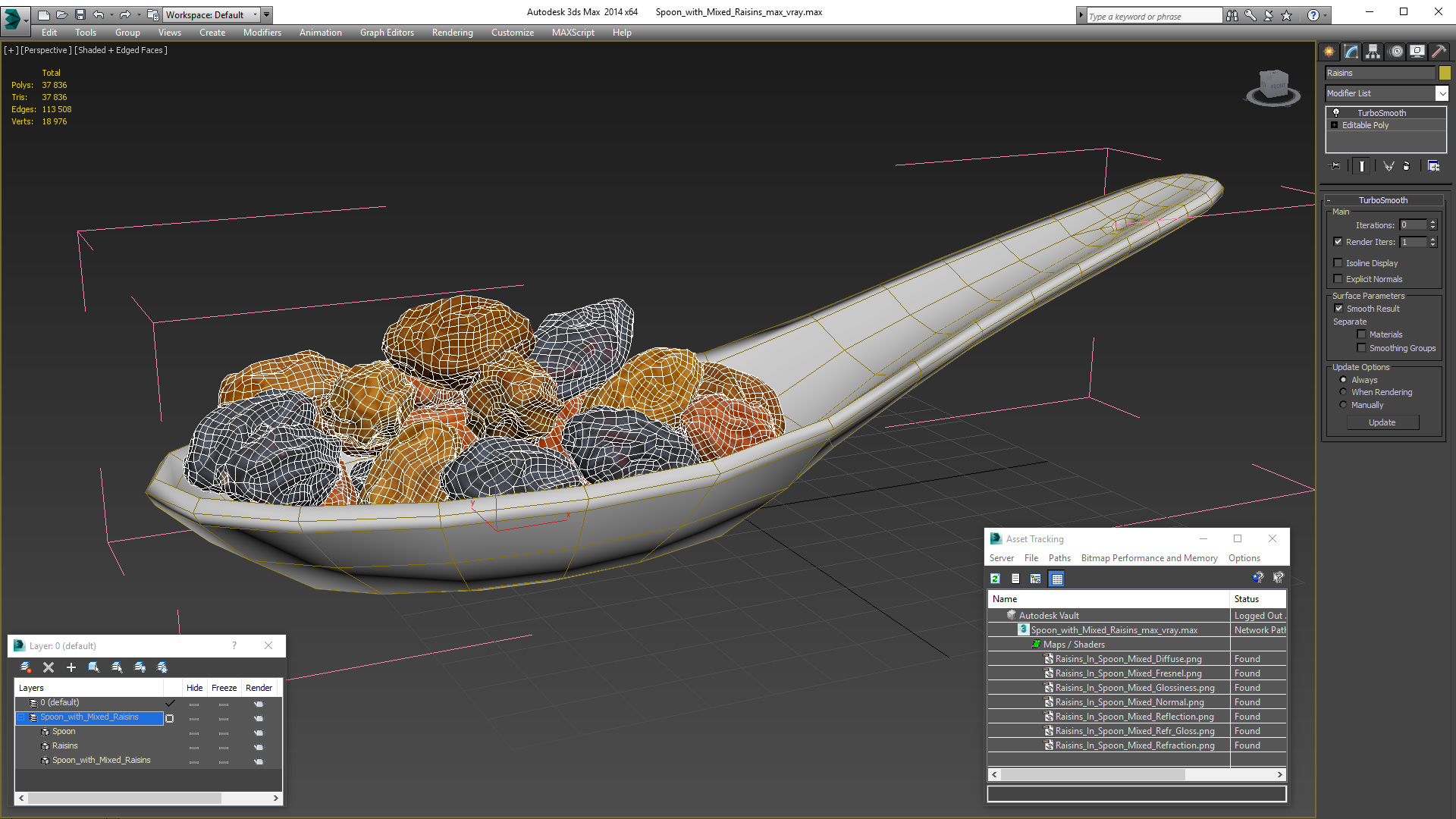Open the Hierarchy panel tab
Screen dimensions: 1456x819
(1373, 52)
